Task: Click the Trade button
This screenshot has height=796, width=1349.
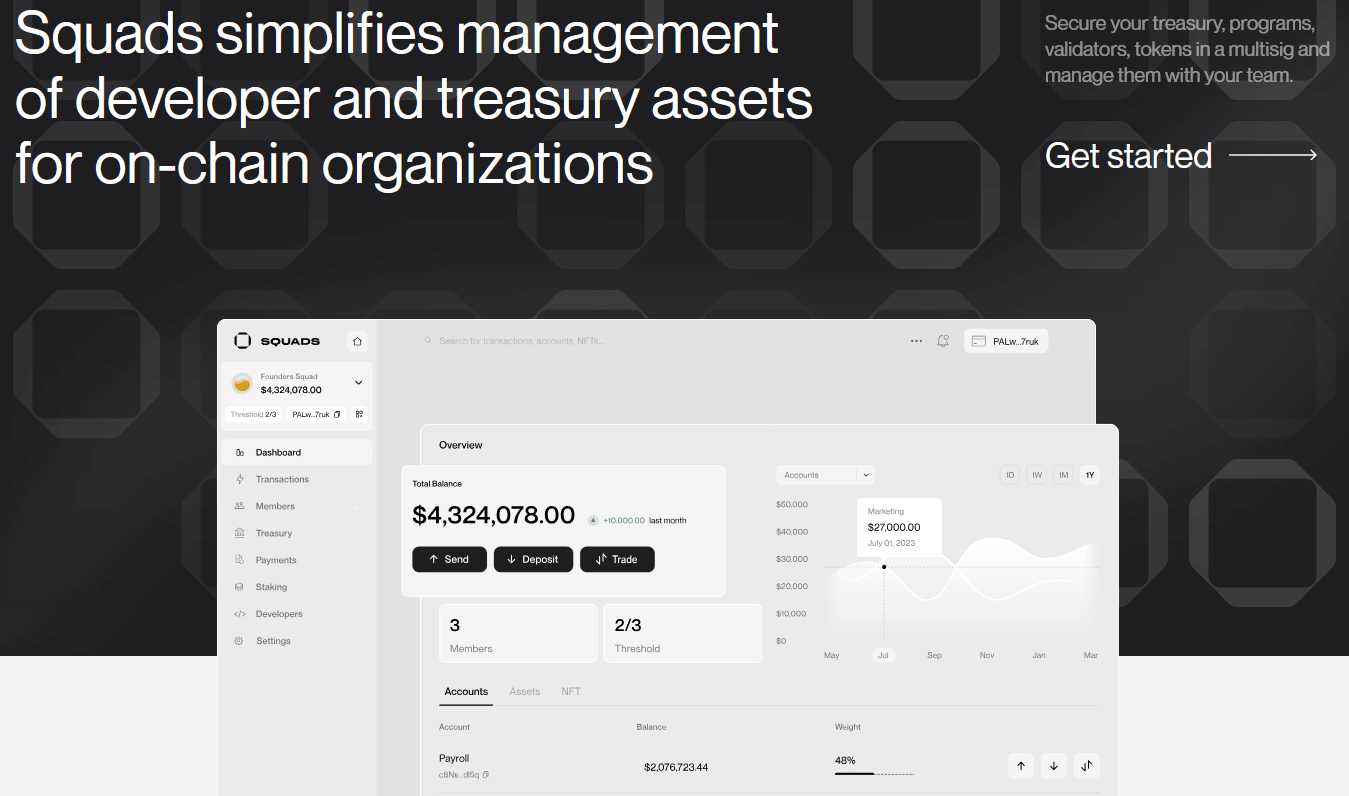Action: (617, 559)
